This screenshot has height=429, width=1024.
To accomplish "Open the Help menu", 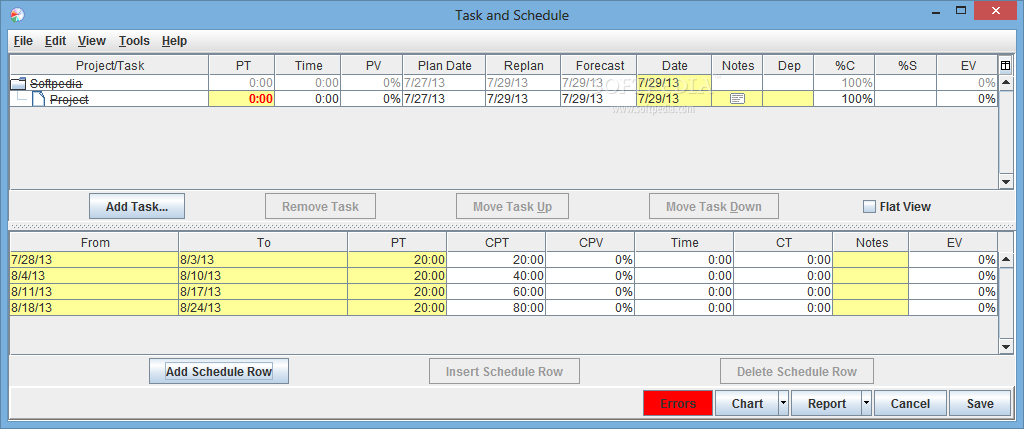I will coord(174,40).
